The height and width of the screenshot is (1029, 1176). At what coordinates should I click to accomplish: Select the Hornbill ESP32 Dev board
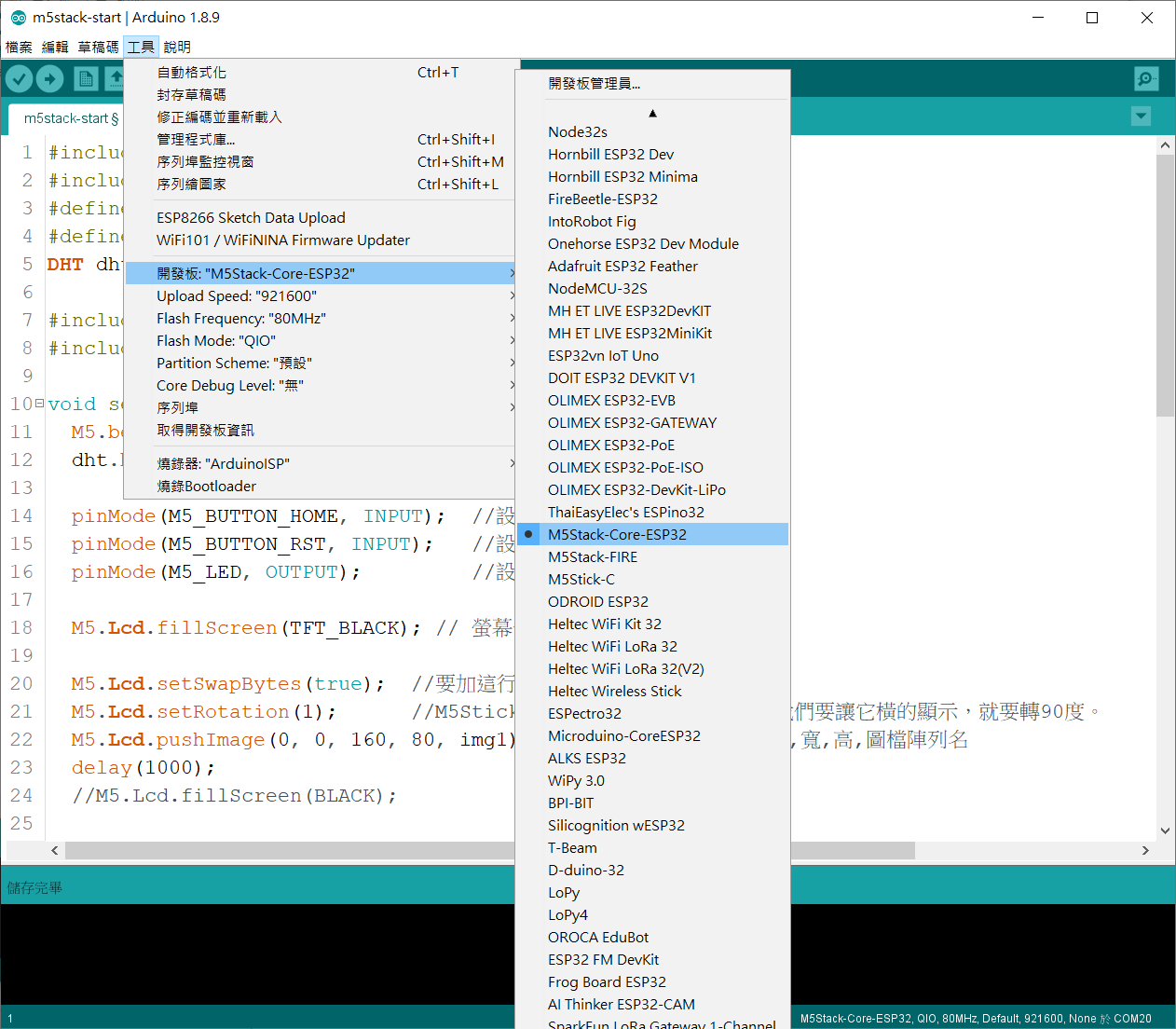click(x=652, y=154)
